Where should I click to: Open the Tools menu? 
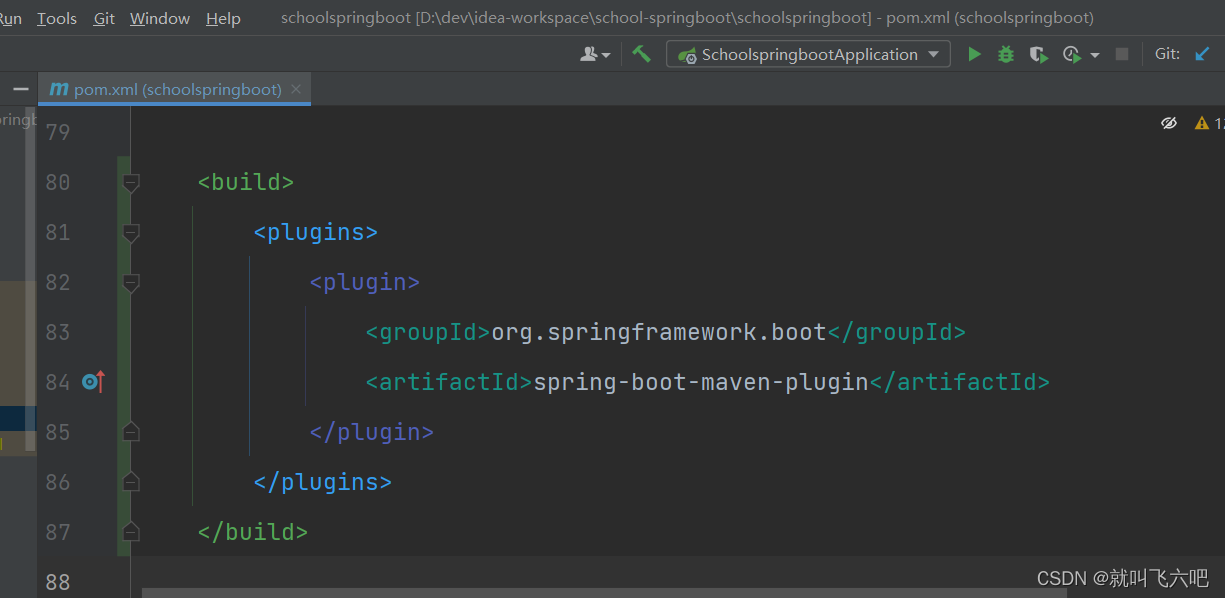(56, 17)
